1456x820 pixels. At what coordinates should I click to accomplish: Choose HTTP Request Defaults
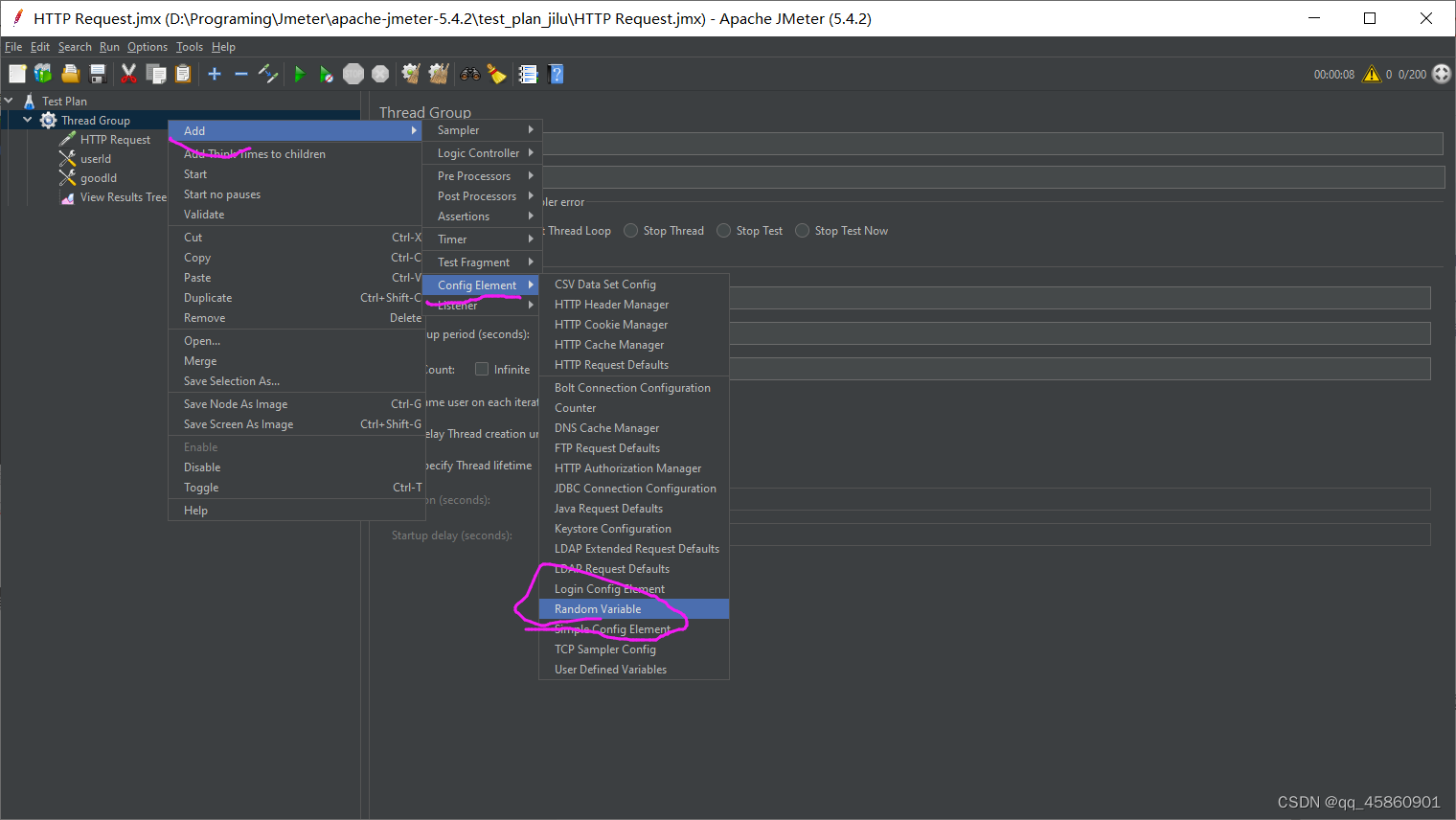(634, 365)
